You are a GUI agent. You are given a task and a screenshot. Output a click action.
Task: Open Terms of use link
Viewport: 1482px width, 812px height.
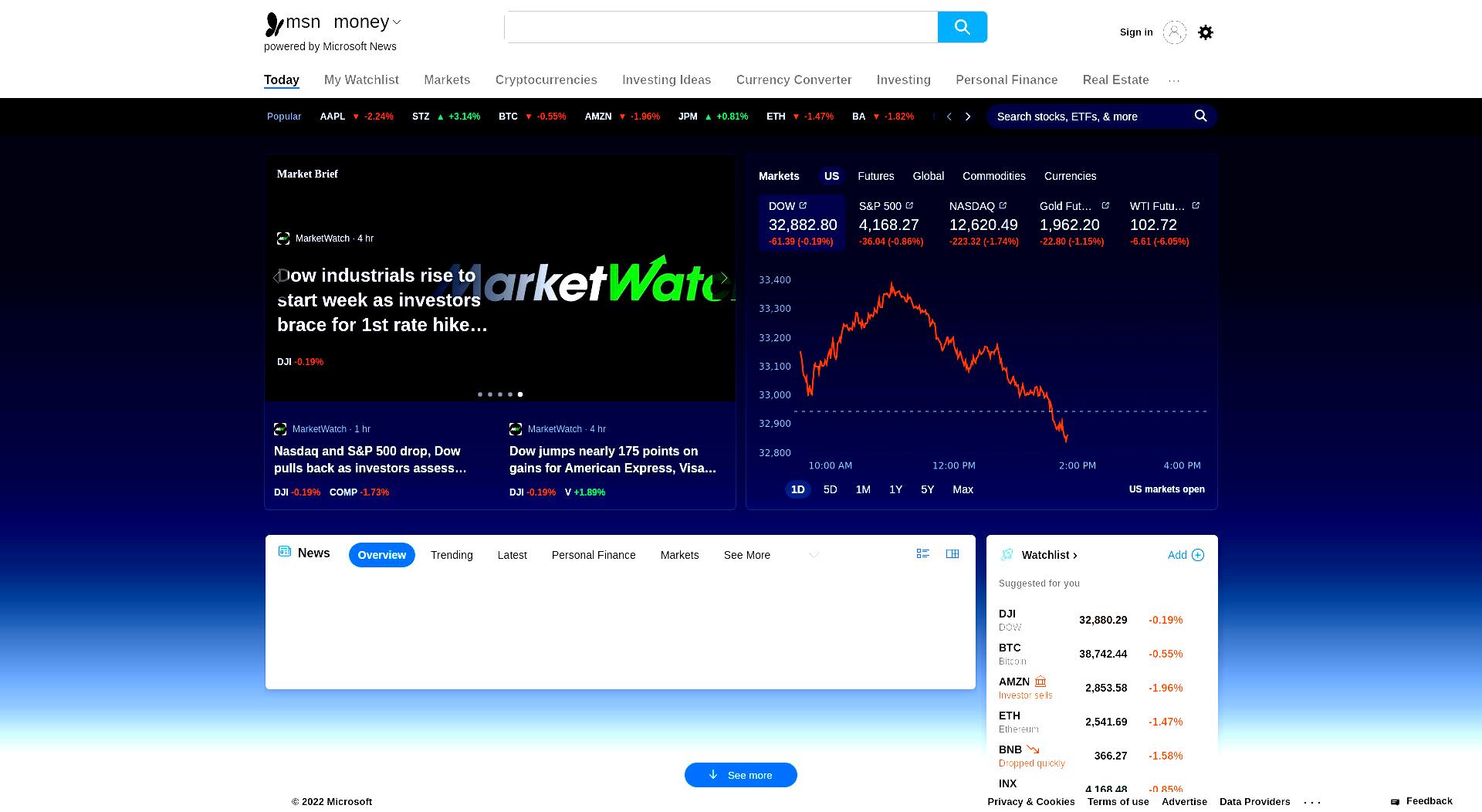coord(1118,802)
